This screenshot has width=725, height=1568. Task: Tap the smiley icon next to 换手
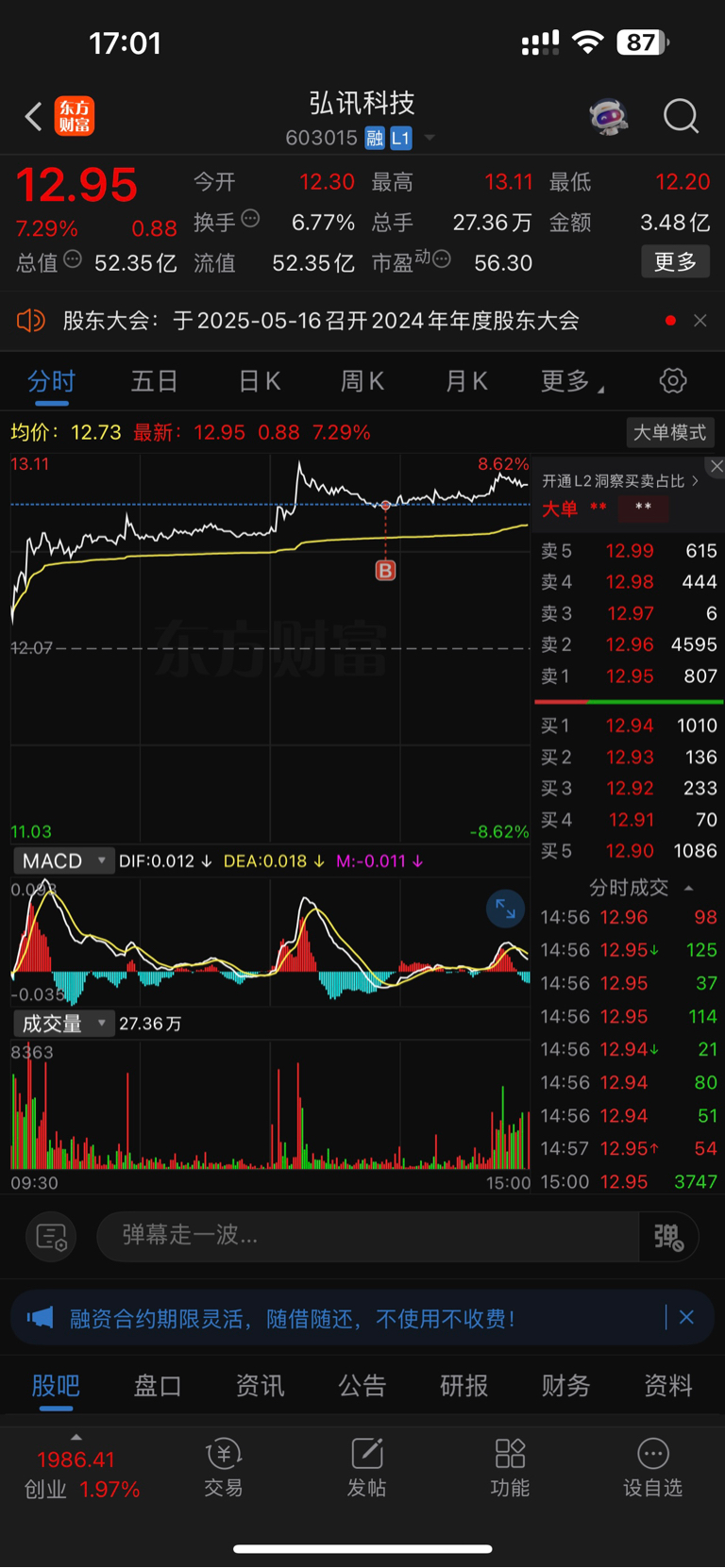[x=250, y=219]
